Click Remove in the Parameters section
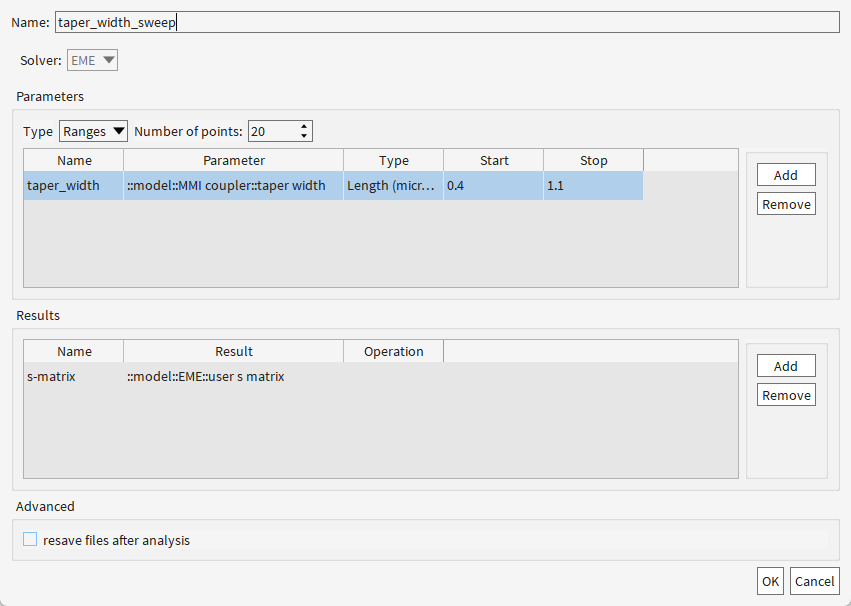Viewport: 851px width, 606px height. tap(786, 204)
